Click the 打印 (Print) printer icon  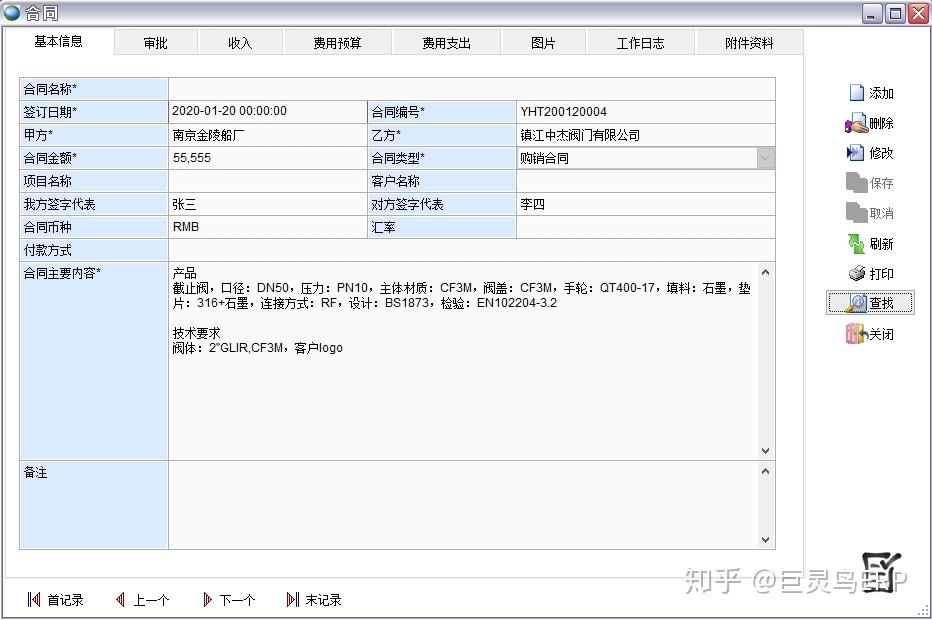point(857,273)
